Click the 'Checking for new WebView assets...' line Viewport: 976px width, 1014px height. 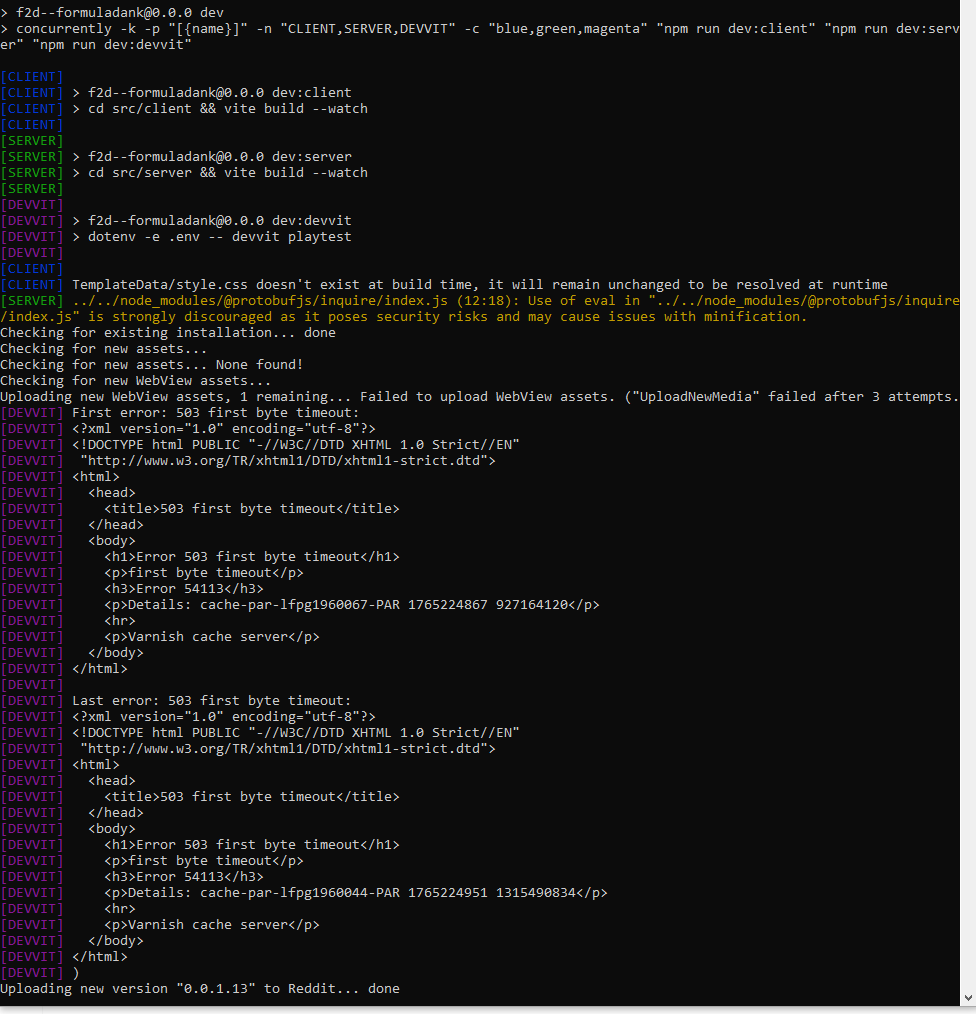click(x=136, y=381)
